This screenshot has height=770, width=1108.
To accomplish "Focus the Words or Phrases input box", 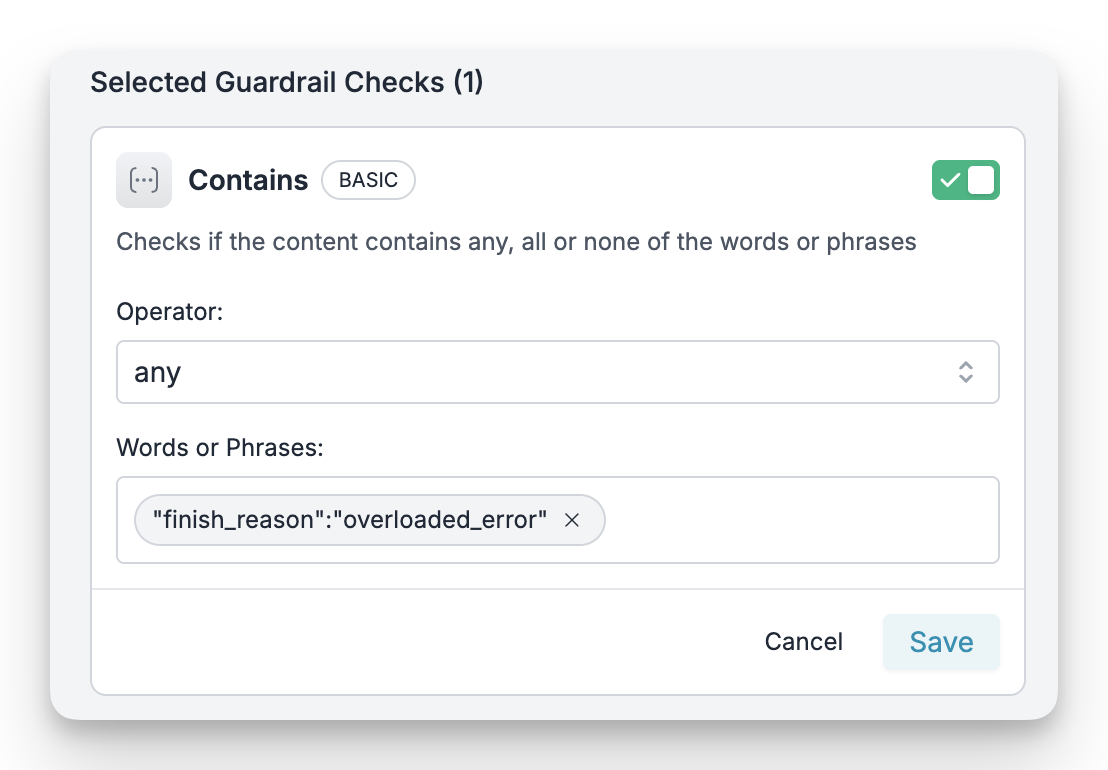I will pos(558,520).
